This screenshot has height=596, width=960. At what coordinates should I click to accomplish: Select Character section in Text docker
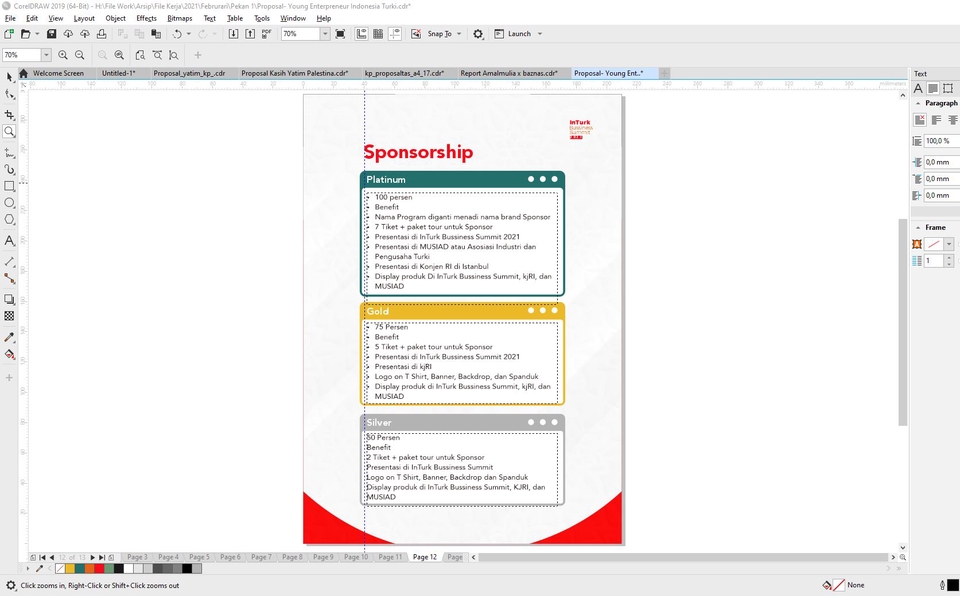pyautogui.click(x=918, y=88)
